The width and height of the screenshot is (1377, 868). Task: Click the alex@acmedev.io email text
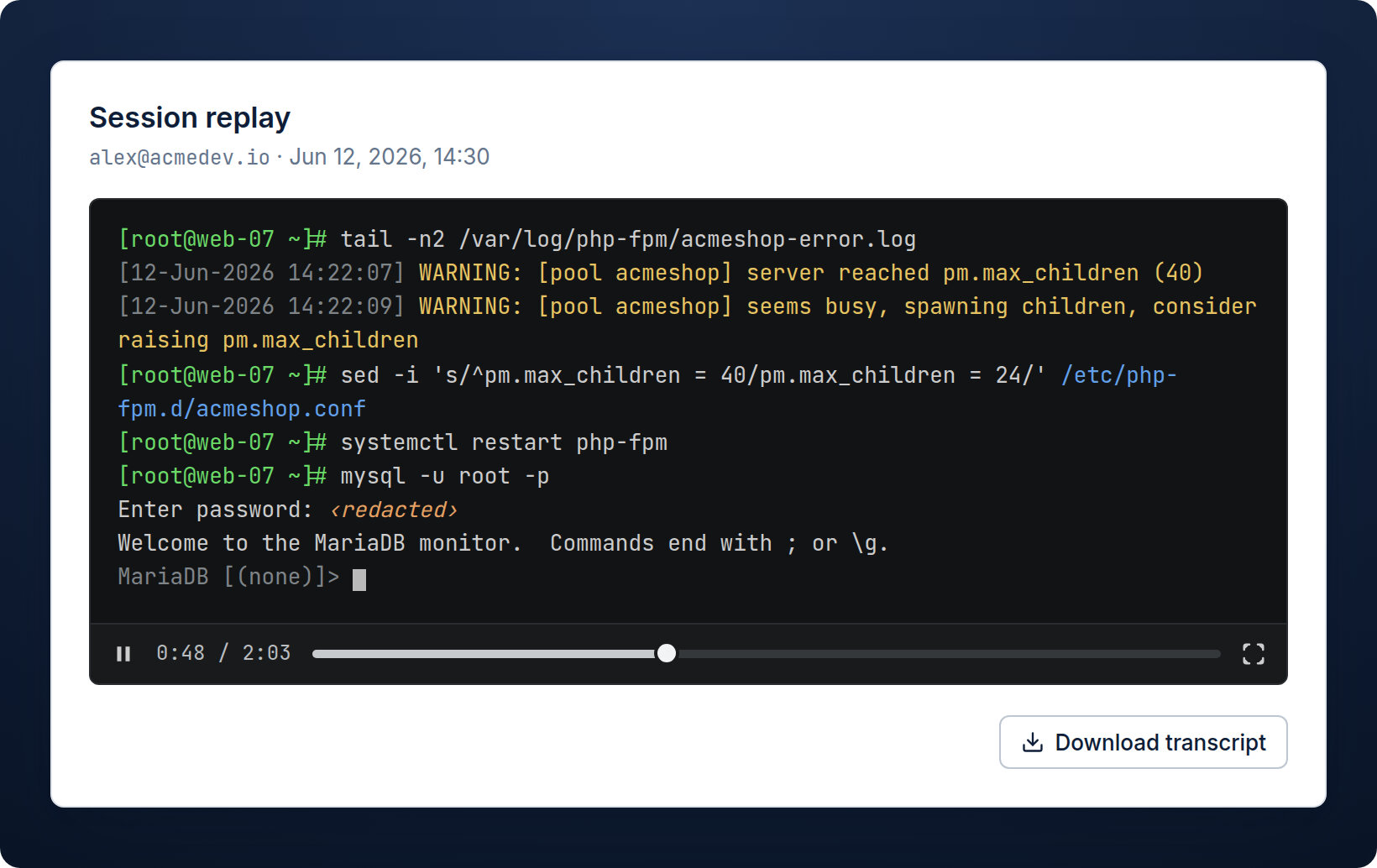[x=180, y=157]
